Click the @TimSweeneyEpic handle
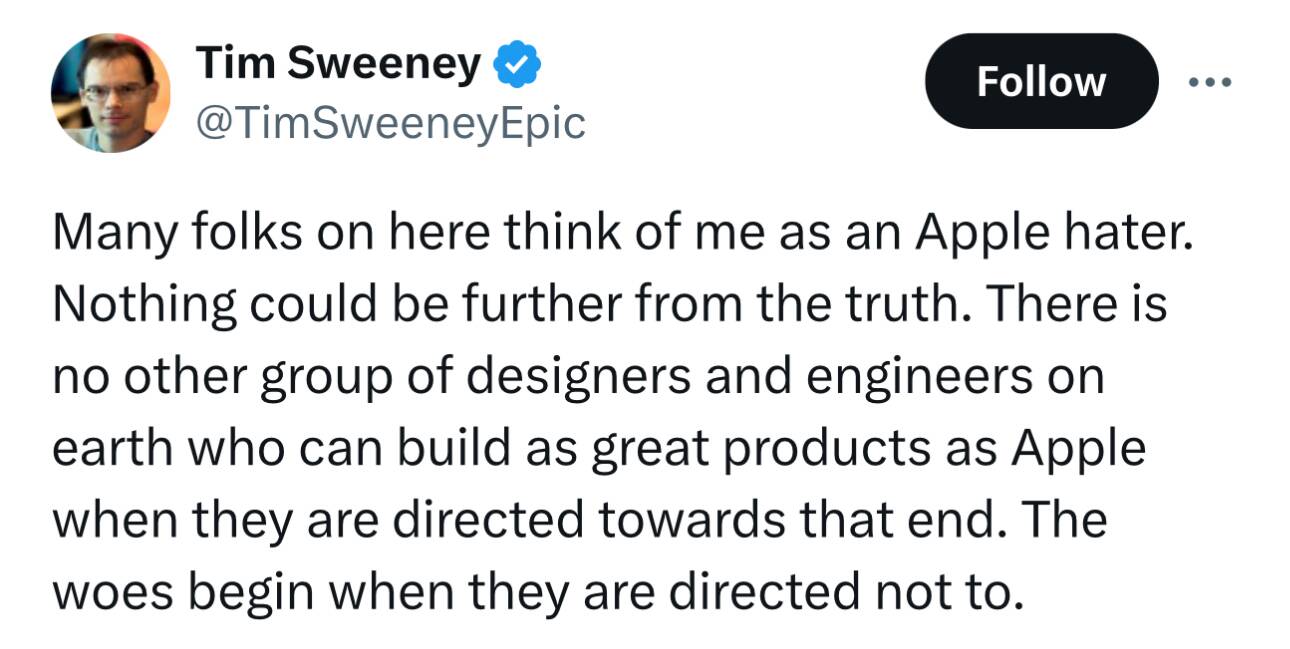Image resolution: width=1290 pixels, height=649 pixels. tap(391, 123)
